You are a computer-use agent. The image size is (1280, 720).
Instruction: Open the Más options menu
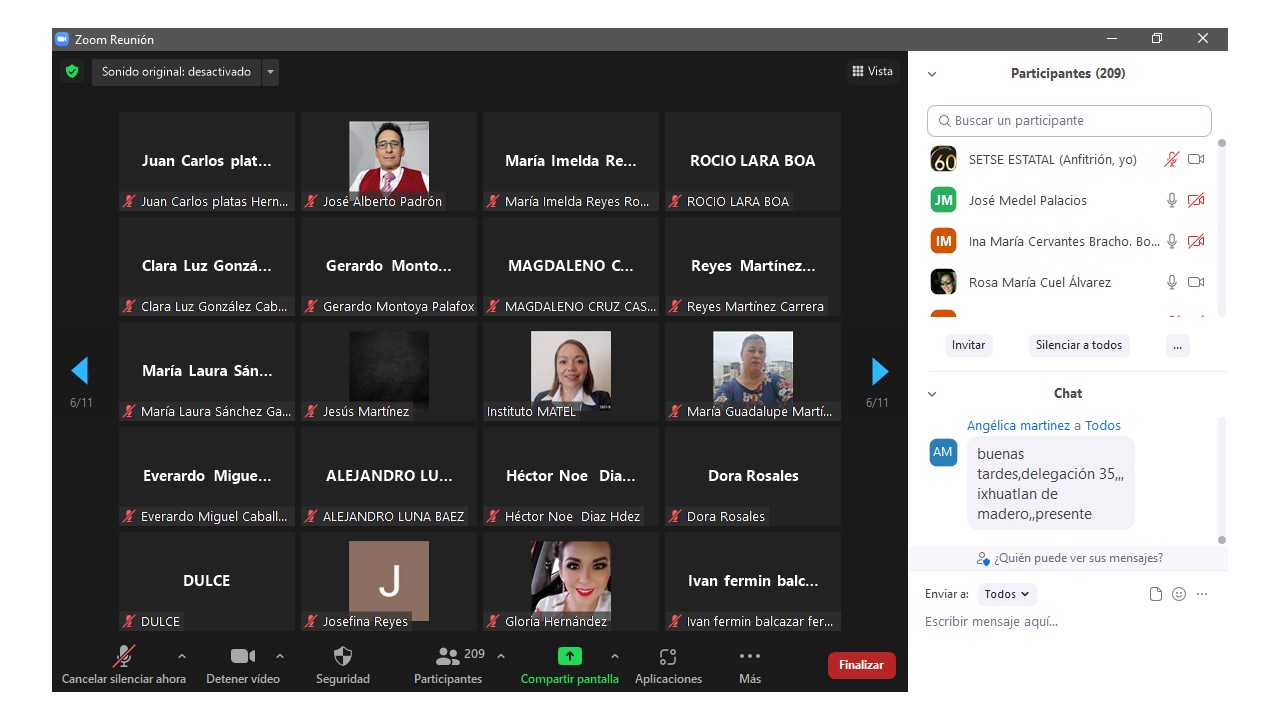click(749, 657)
